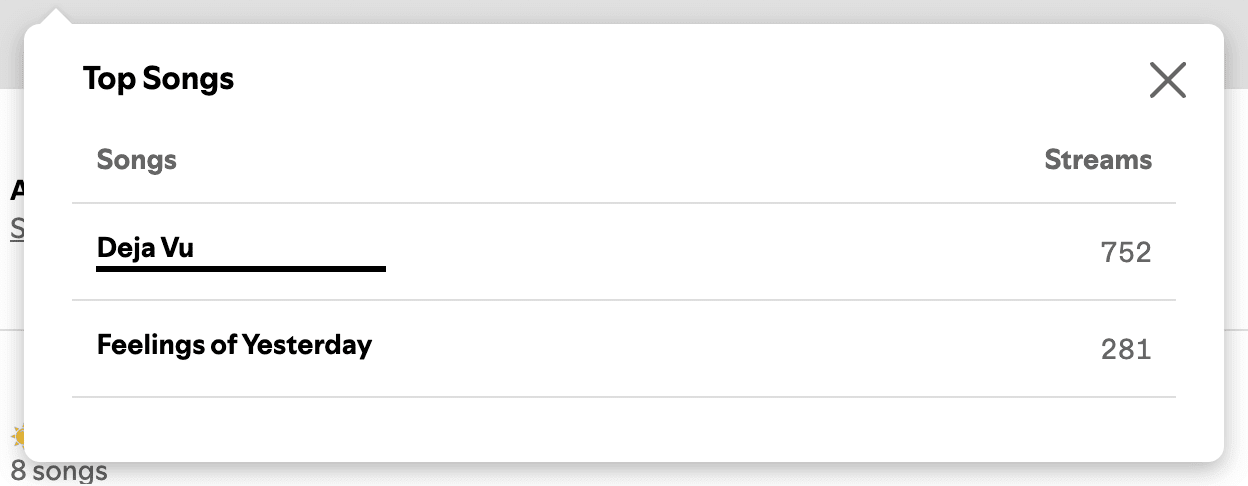Click the 8 songs label behind popup
Screen dimensions: 1248x486
59,472
